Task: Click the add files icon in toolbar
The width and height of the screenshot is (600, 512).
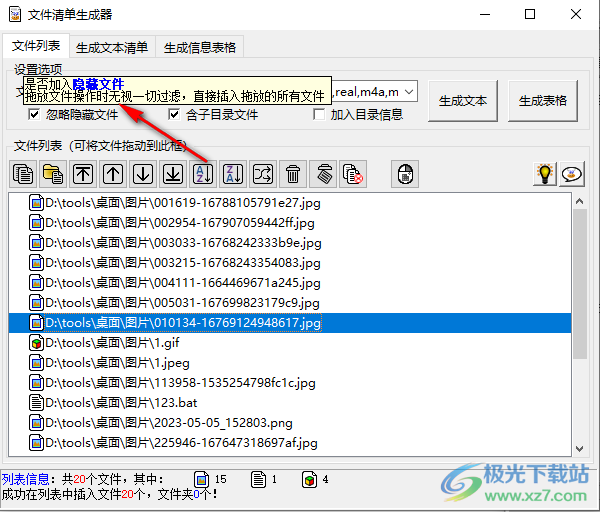Action: coord(23,174)
